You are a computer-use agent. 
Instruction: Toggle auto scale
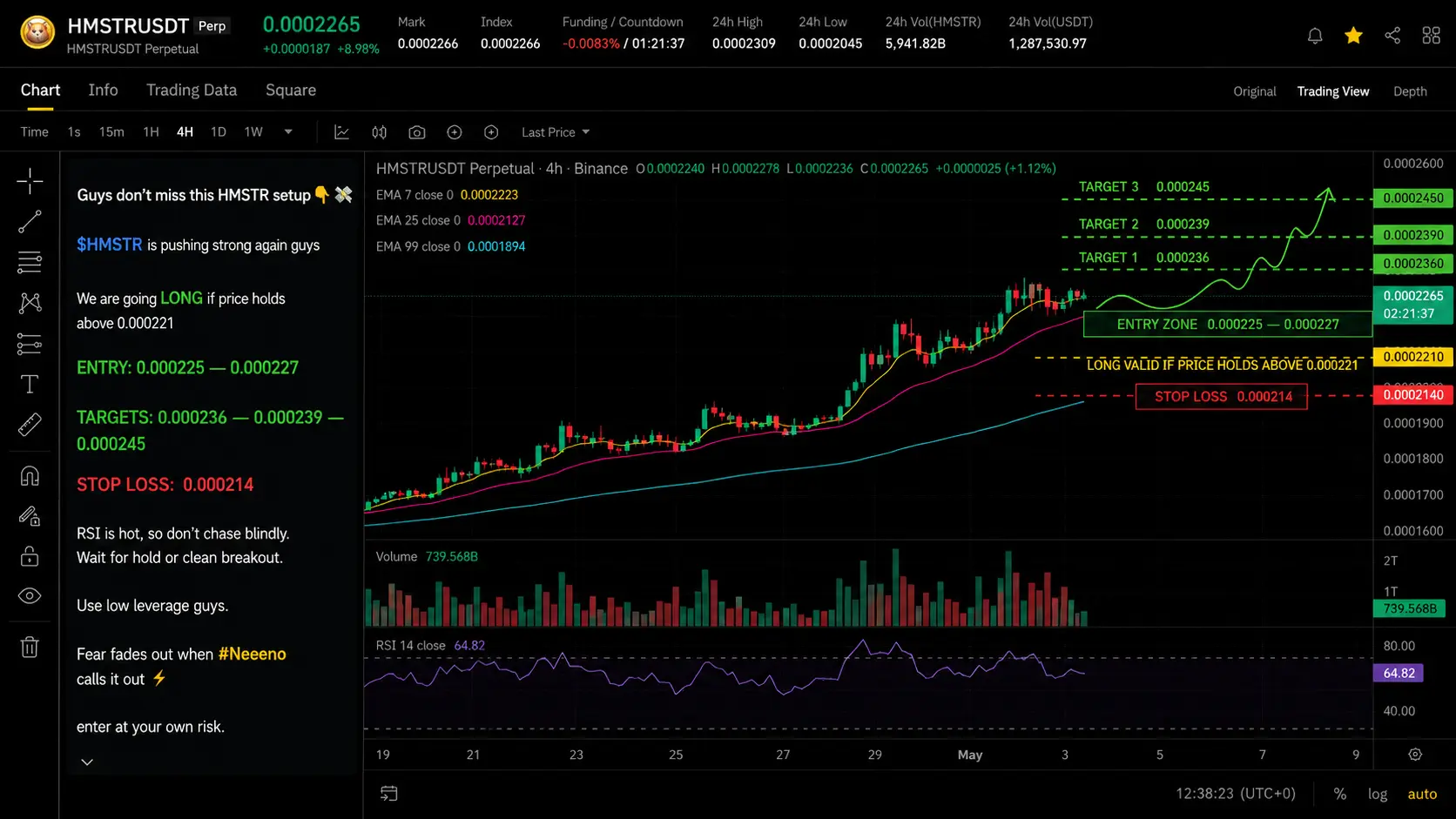coord(1422,794)
